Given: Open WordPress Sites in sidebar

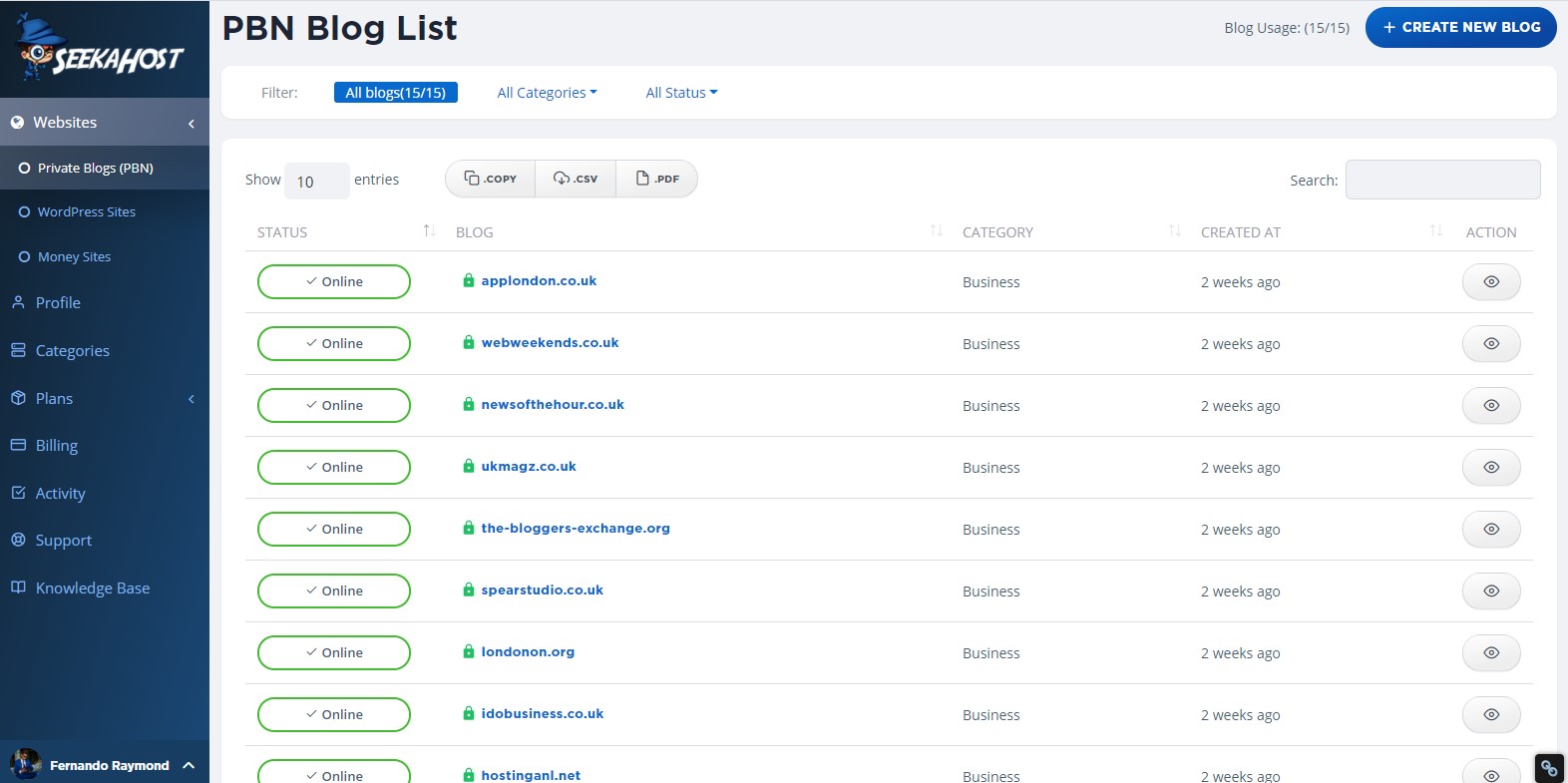Looking at the screenshot, I should (x=87, y=211).
